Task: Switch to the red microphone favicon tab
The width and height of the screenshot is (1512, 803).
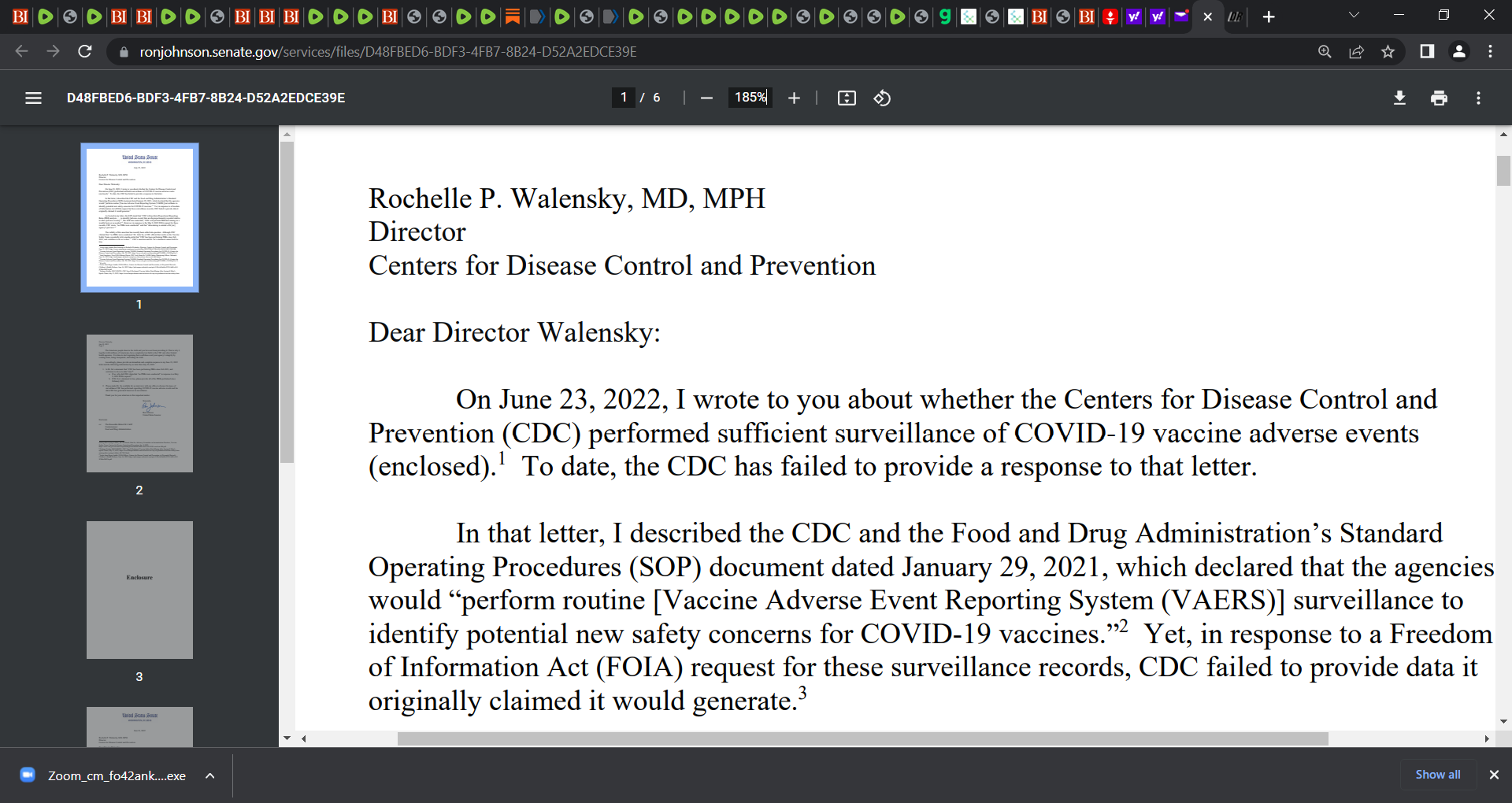Action: pyautogui.click(x=1110, y=17)
